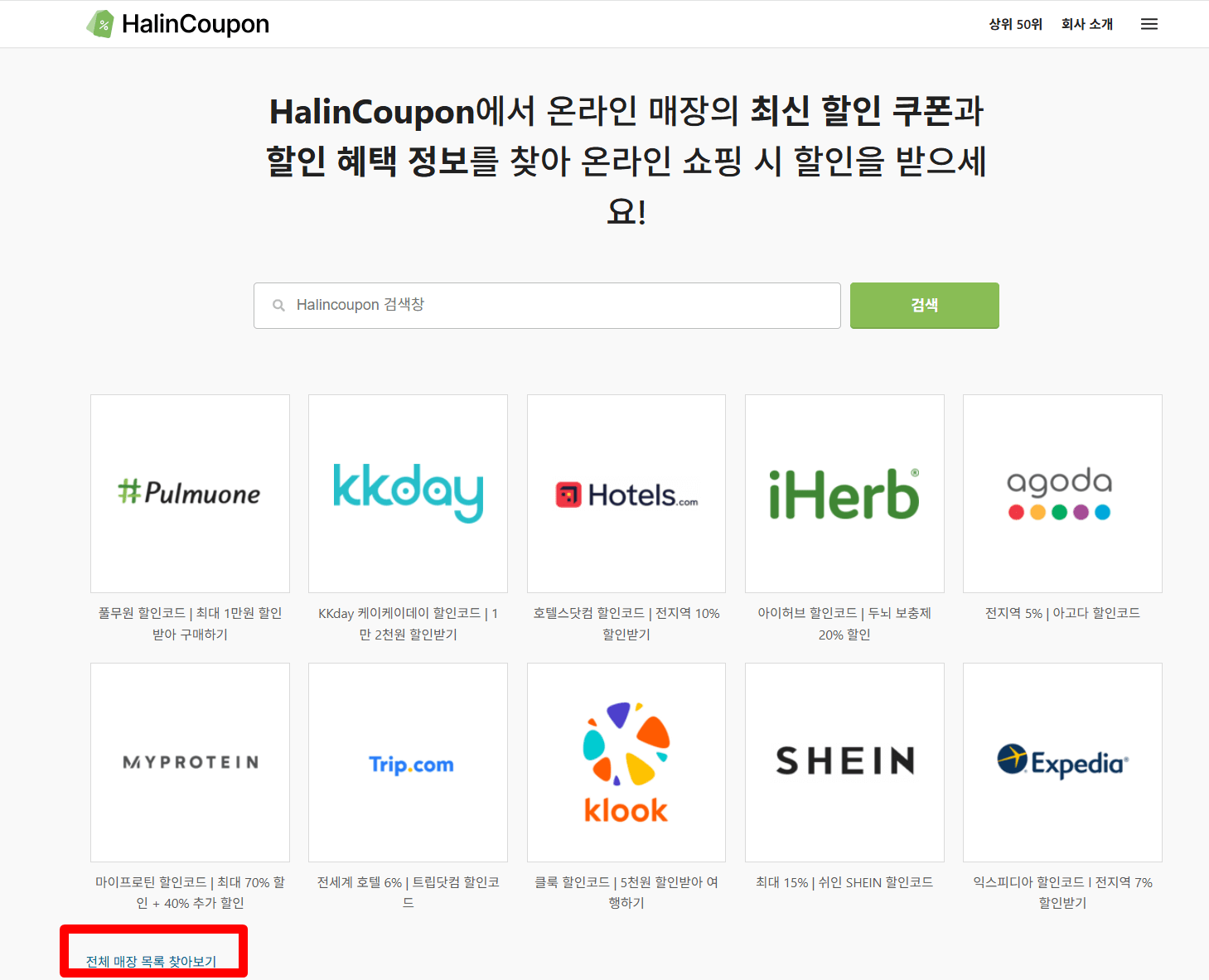This screenshot has width=1209, height=980.
Task: Click the green 검색 button
Action: 925,306
